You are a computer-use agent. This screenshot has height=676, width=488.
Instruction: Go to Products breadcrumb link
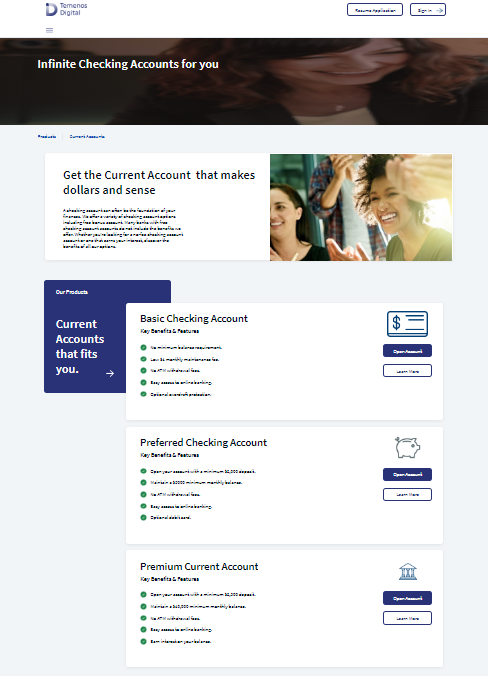[x=47, y=137]
